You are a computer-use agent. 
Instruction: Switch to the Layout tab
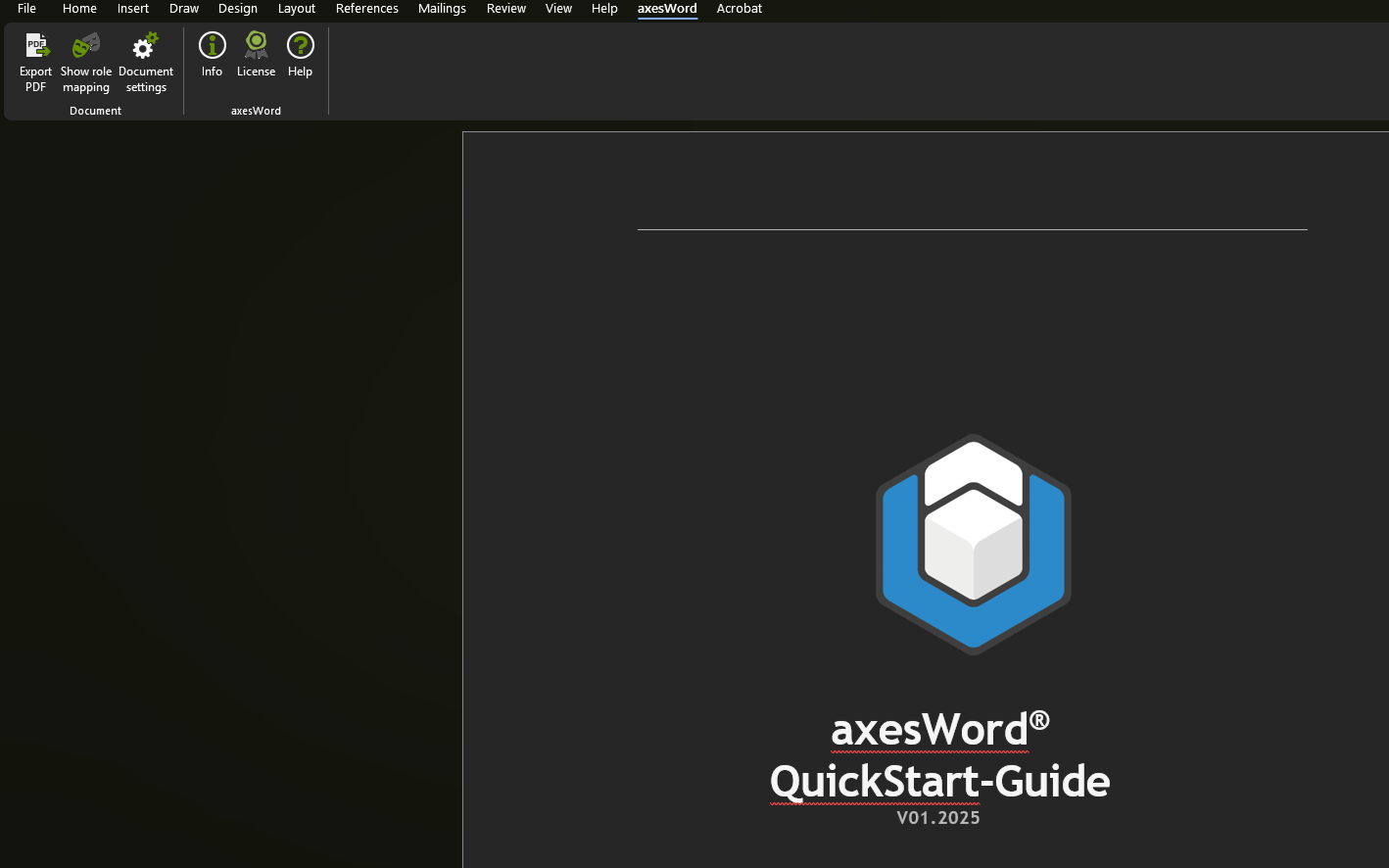pos(296,9)
